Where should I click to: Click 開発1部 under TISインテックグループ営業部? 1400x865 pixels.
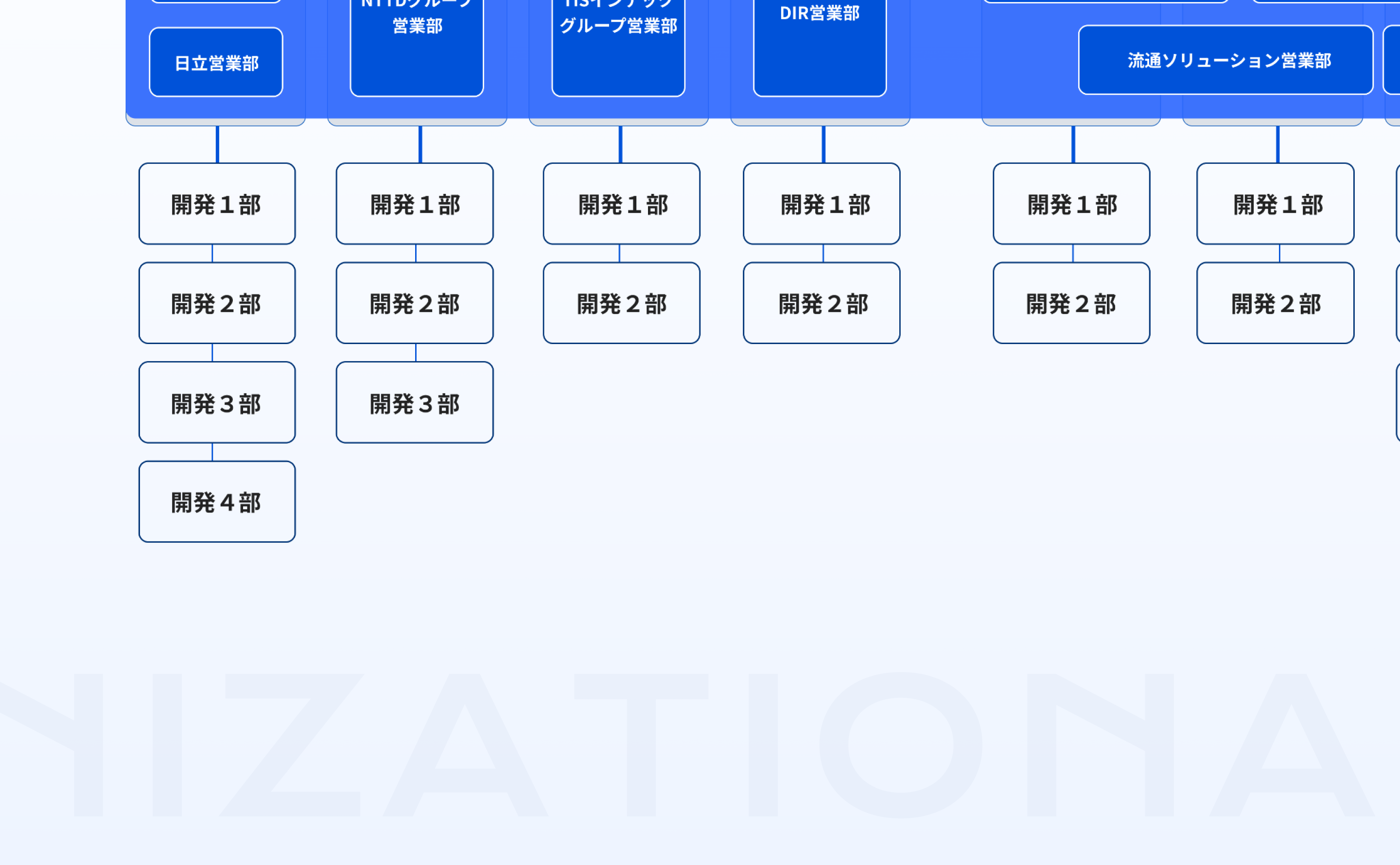click(621, 203)
